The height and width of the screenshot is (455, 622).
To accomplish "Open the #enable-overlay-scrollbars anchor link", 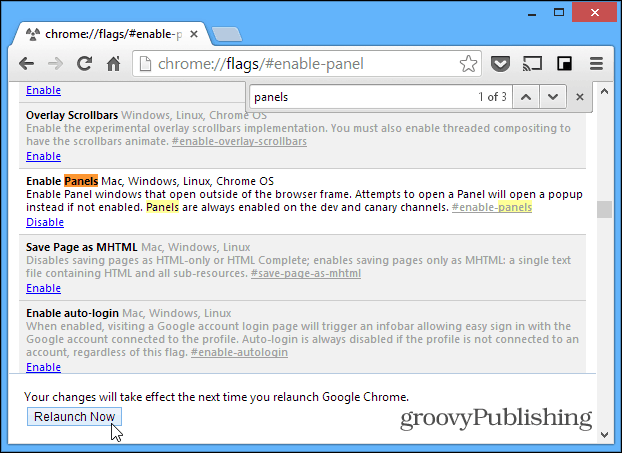I will tap(239, 142).
